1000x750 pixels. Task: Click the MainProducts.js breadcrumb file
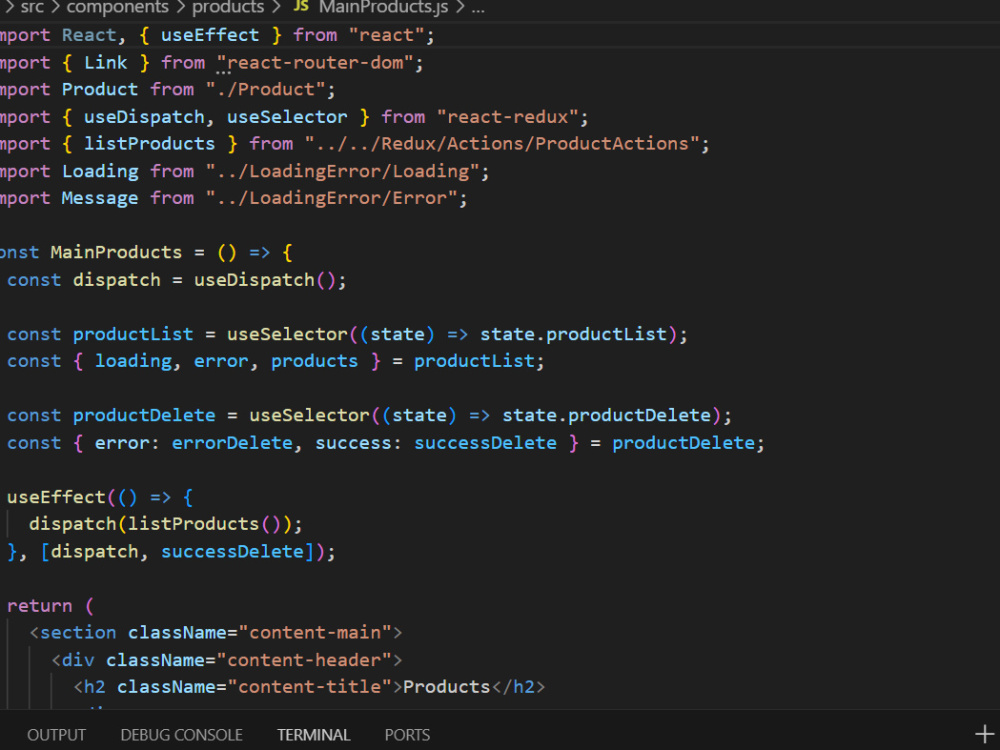click(x=383, y=7)
